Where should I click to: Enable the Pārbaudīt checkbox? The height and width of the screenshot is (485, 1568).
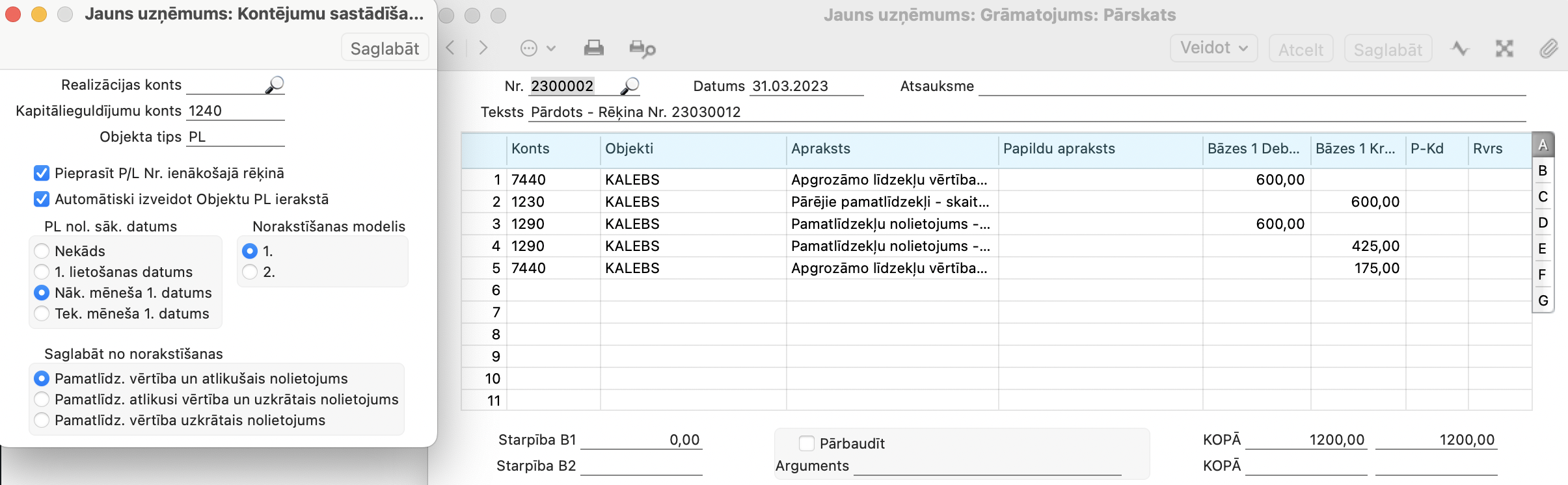point(807,443)
